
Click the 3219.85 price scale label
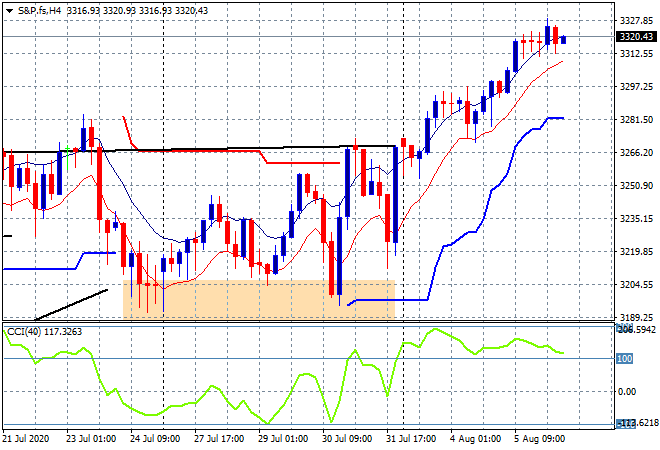(x=636, y=252)
